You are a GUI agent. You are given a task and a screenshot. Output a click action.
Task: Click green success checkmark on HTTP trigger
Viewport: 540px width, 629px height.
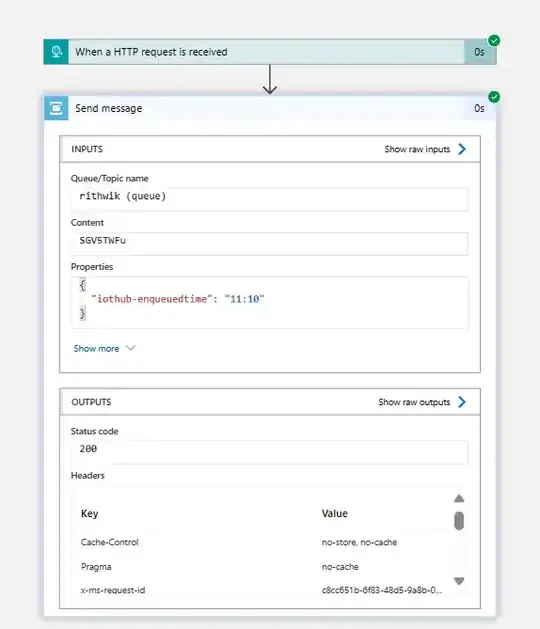click(494, 41)
